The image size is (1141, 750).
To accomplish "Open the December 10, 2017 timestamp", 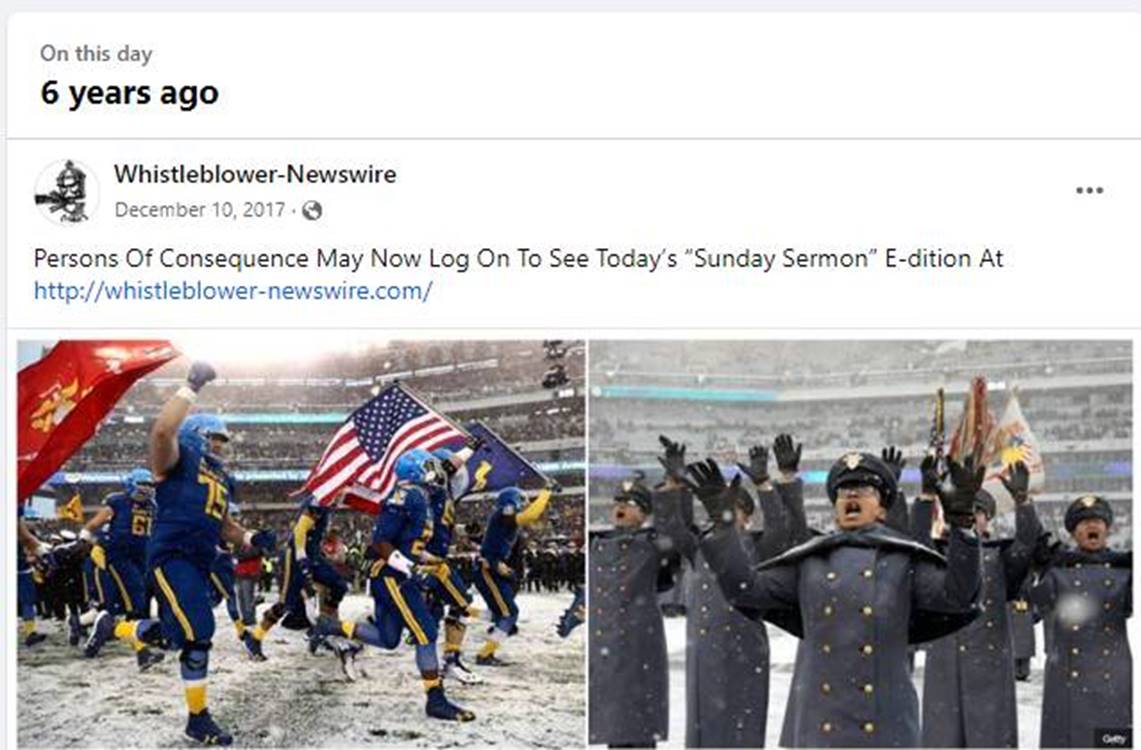I will point(199,210).
